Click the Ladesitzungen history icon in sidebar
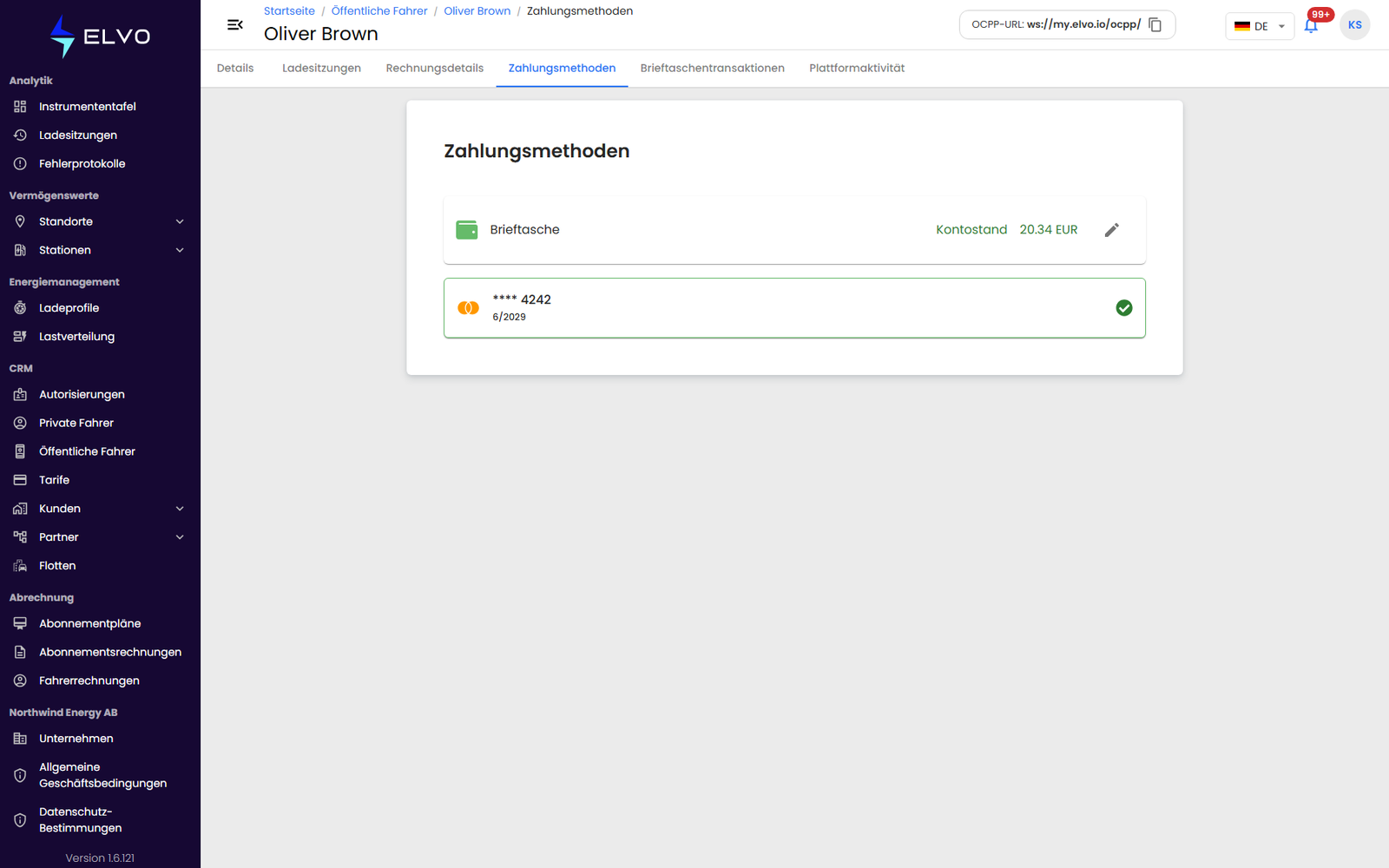Image resolution: width=1389 pixels, height=868 pixels. click(20, 135)
